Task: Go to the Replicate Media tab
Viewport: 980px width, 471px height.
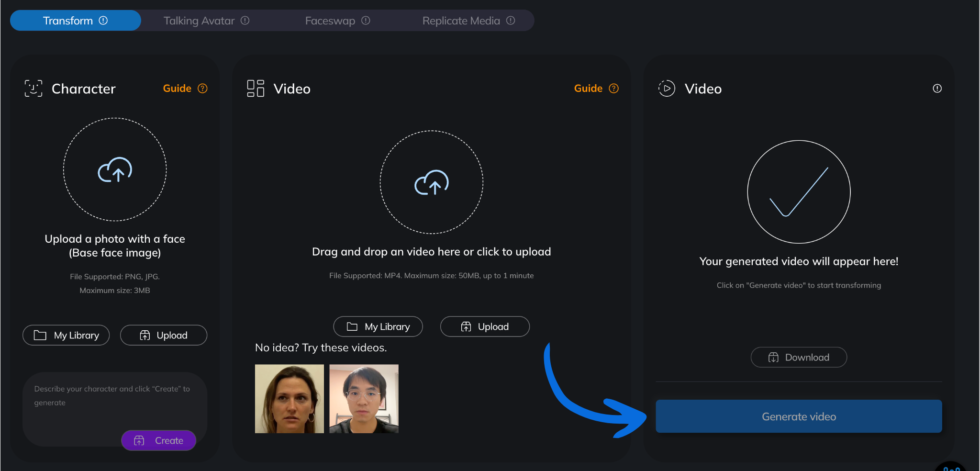Action: [468, 21]
